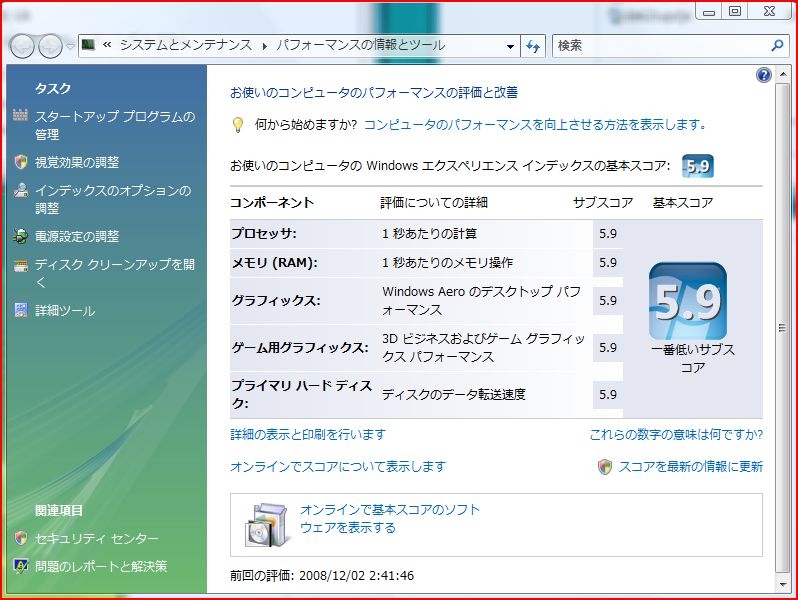
Task: Click the processor subscore 5.9 cell
Action: point(608,234)
